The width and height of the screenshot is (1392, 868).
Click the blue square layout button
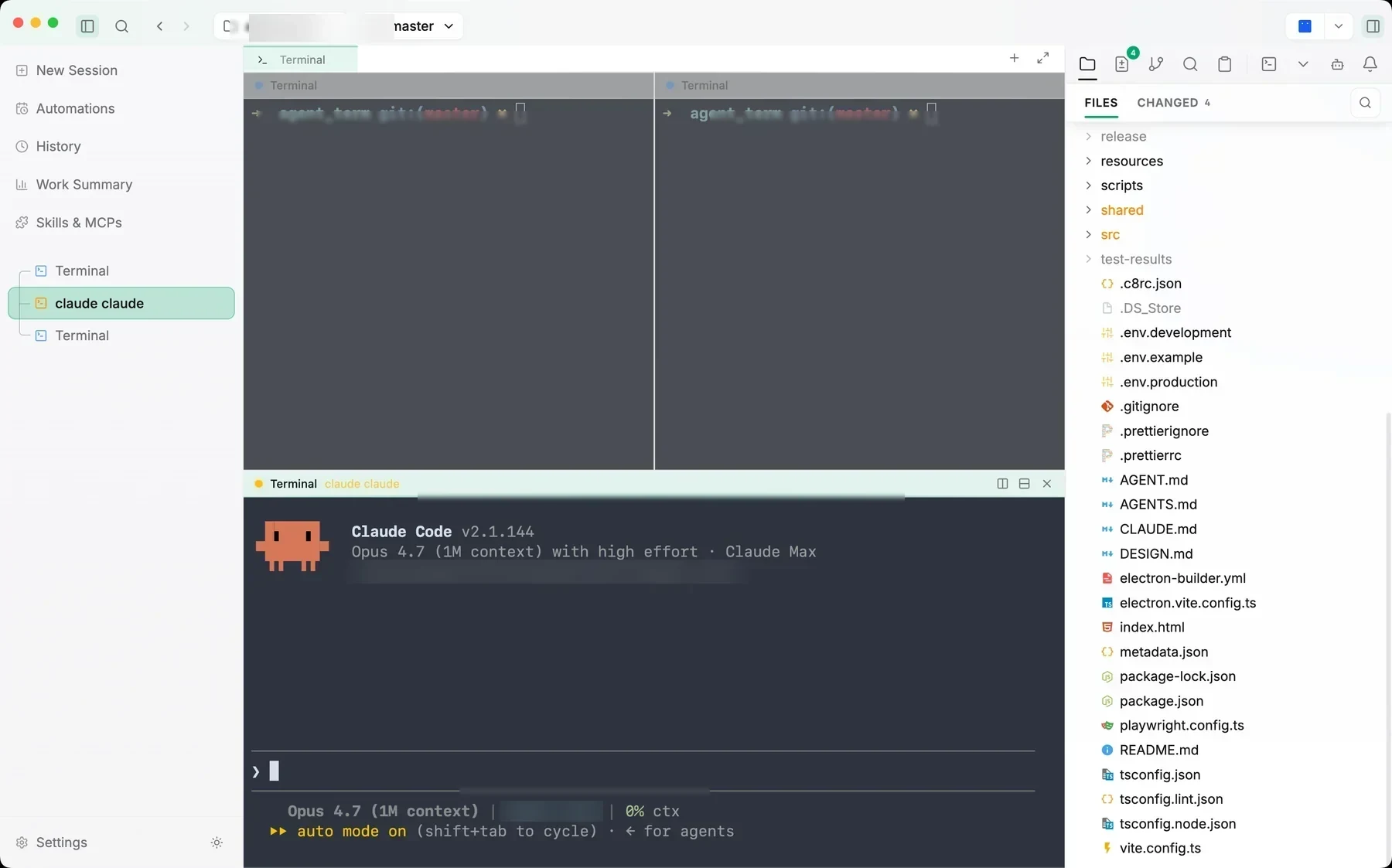click(x=1305, y=26)
